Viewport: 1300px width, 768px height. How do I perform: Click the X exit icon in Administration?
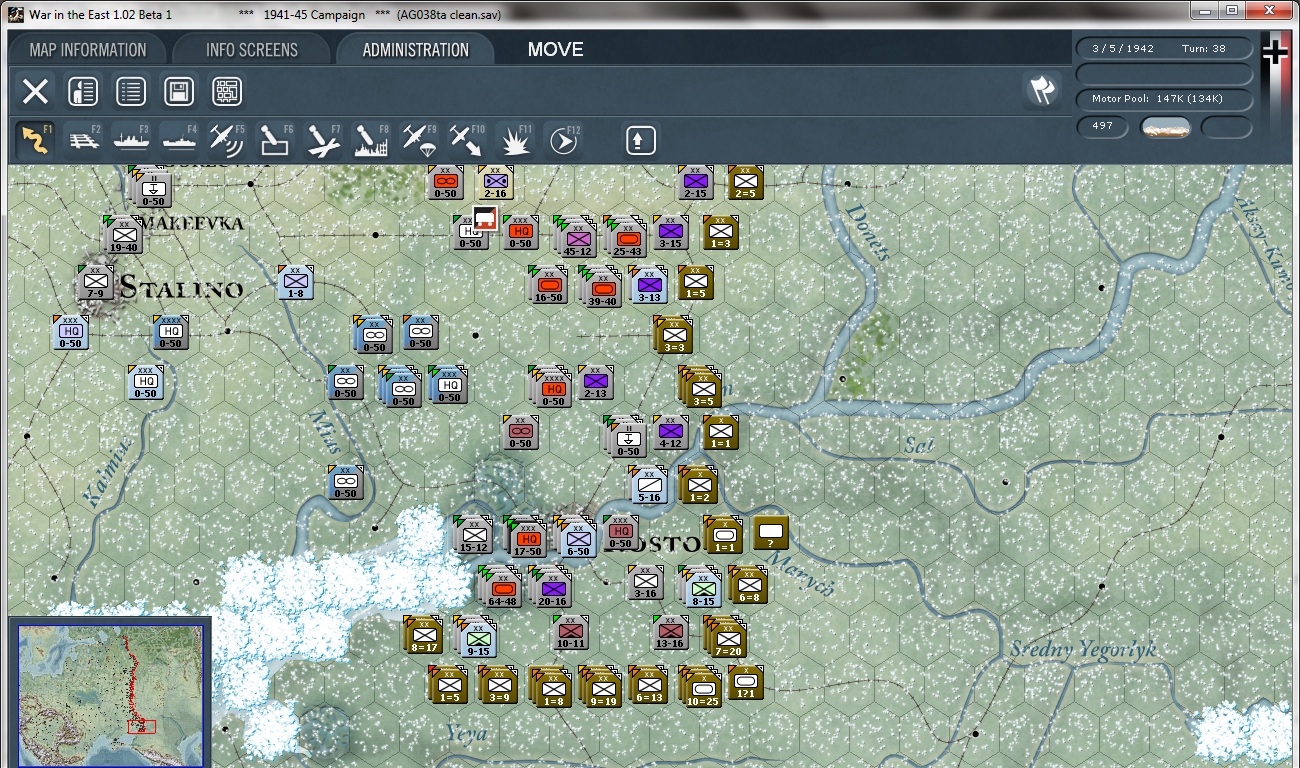pos(35,92)
